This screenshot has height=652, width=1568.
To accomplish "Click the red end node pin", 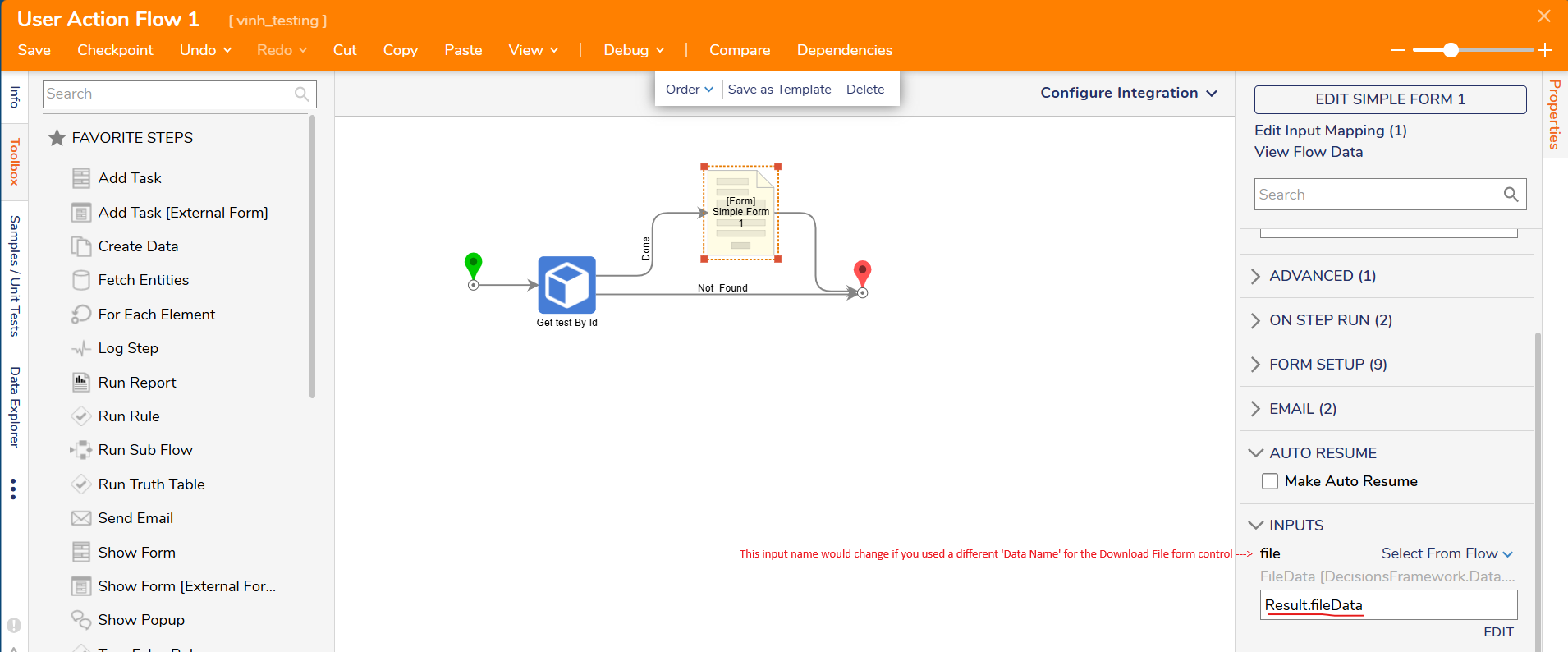I will pos(862,273).
